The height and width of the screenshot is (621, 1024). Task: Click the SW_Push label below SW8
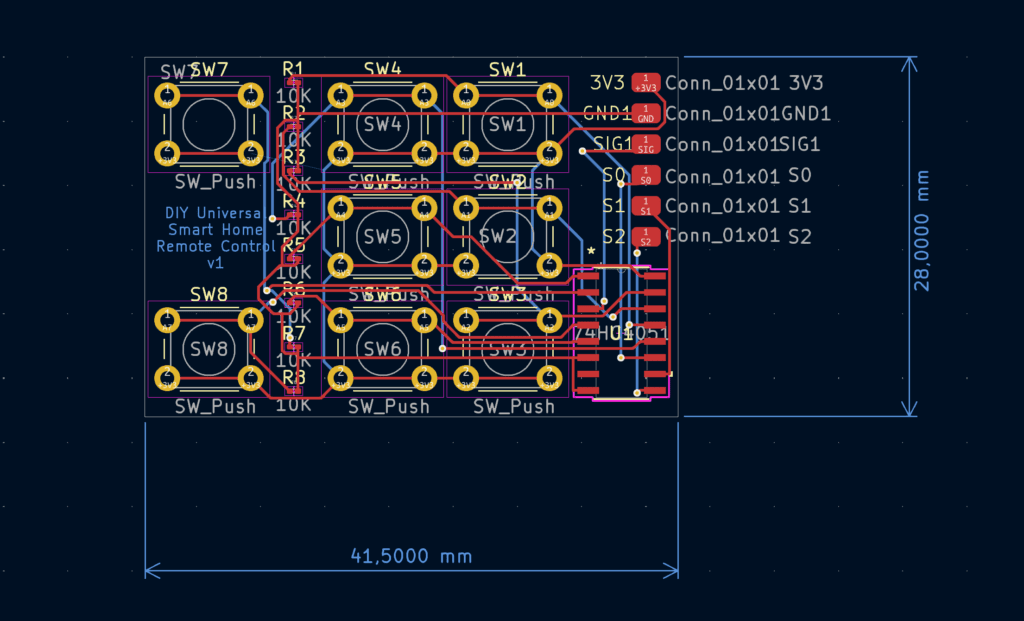tap(215, 407)
